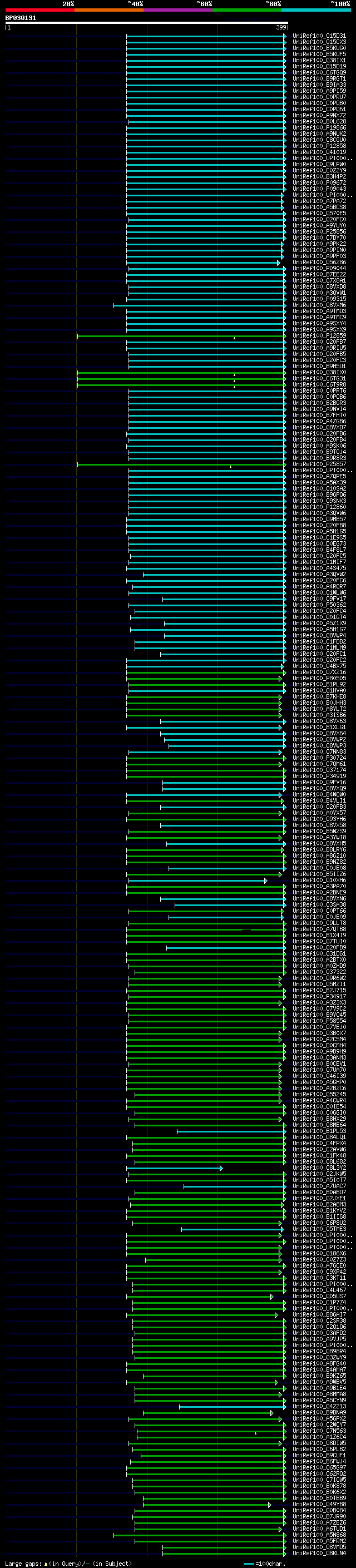Click the red identity legend segment
The image size is (356, 1568).
[x=39, y=10]
